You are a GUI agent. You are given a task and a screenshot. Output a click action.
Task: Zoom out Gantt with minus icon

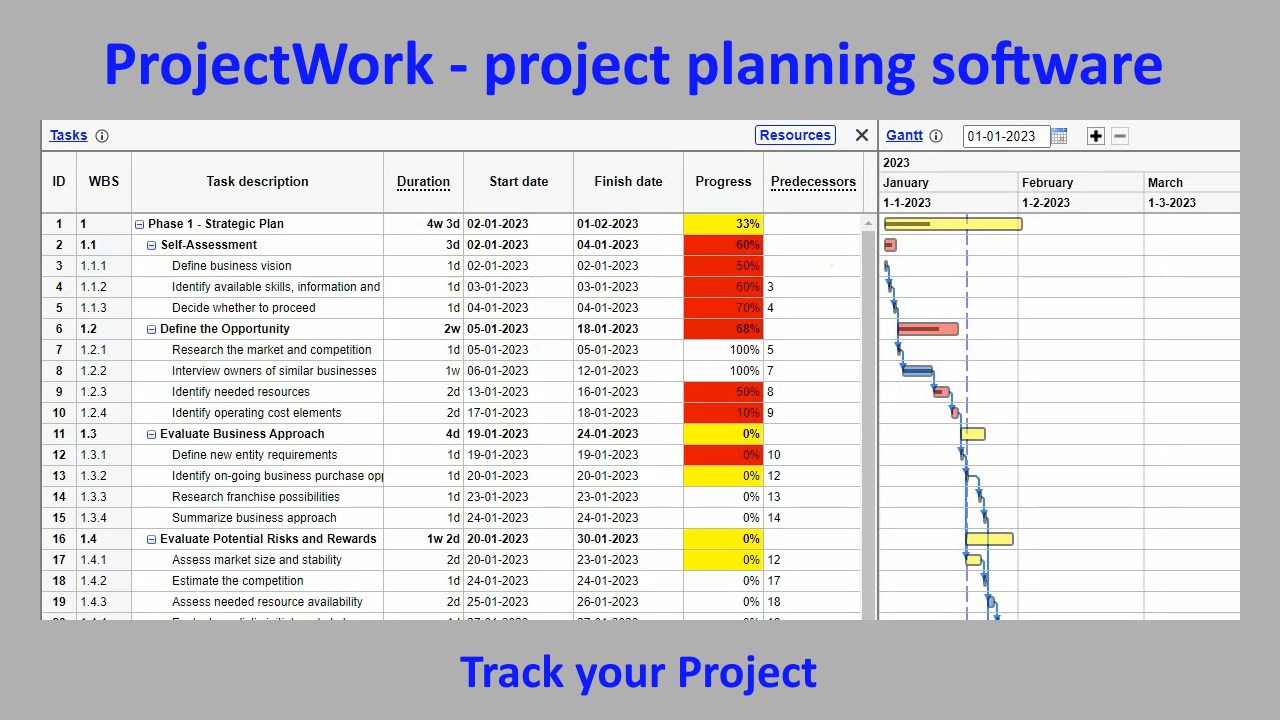[x=1120, y=136]
